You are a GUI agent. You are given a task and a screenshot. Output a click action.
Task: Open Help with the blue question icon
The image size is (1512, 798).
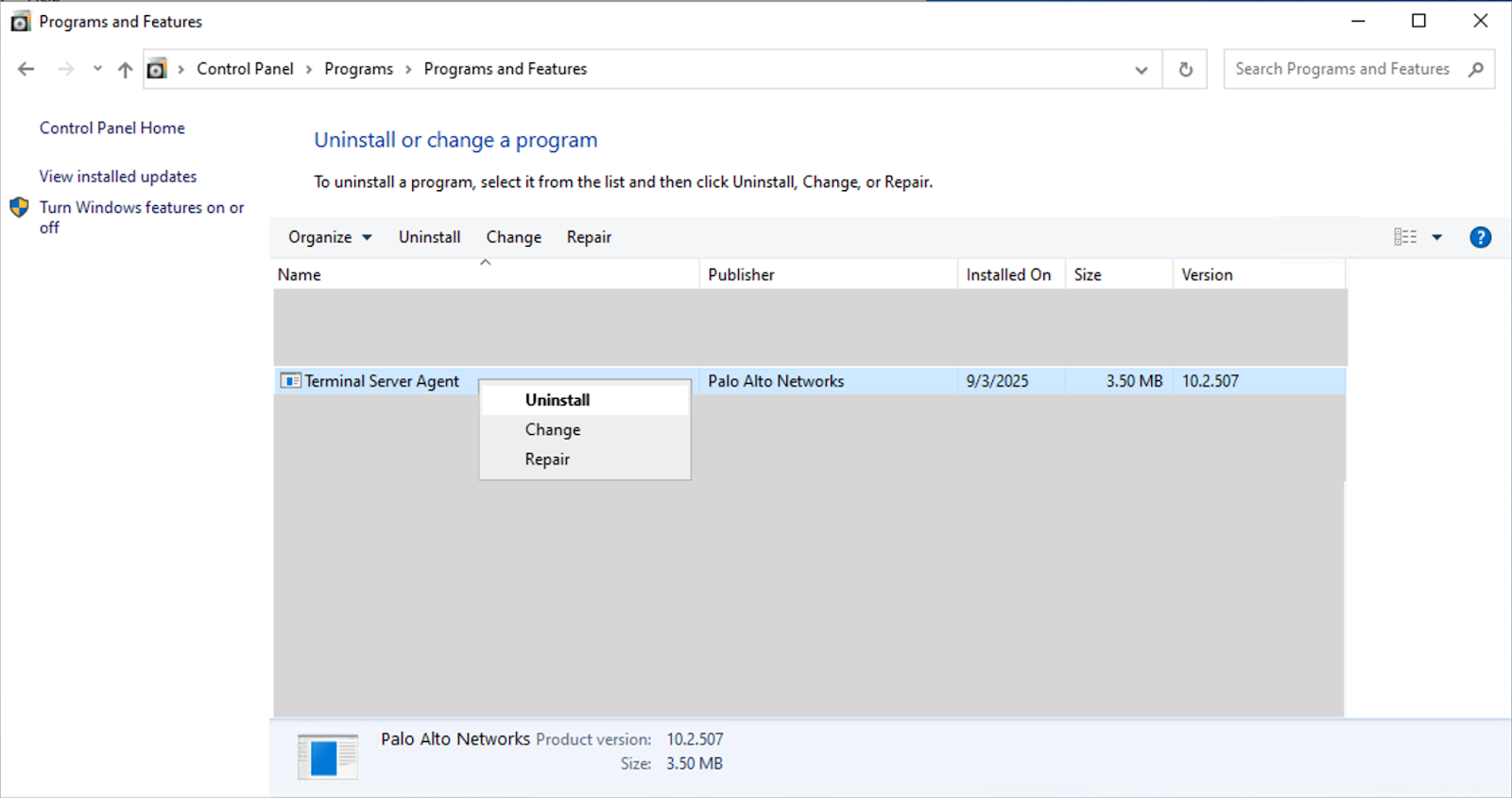coord(1481,237)
